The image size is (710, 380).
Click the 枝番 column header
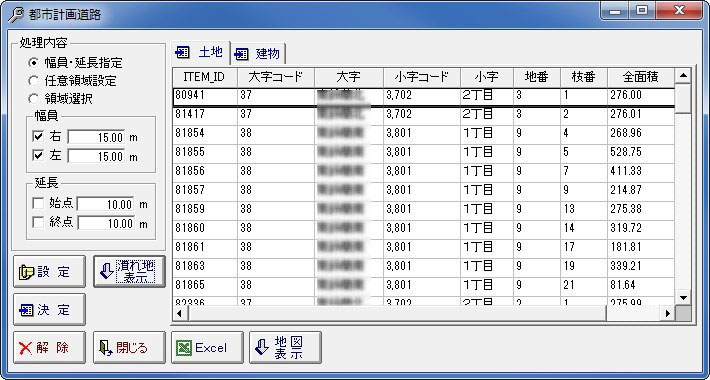584,77
